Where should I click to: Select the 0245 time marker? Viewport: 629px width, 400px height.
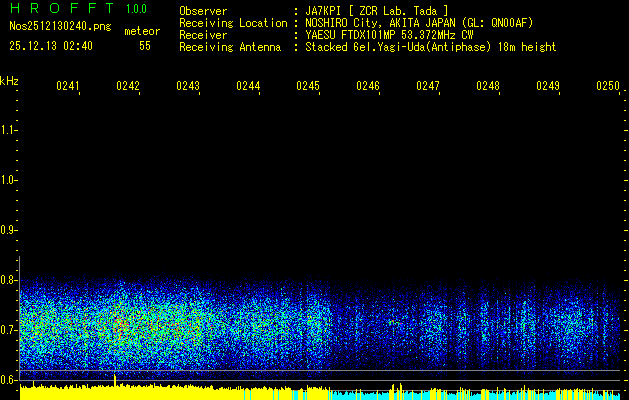[x=308, y=86]
